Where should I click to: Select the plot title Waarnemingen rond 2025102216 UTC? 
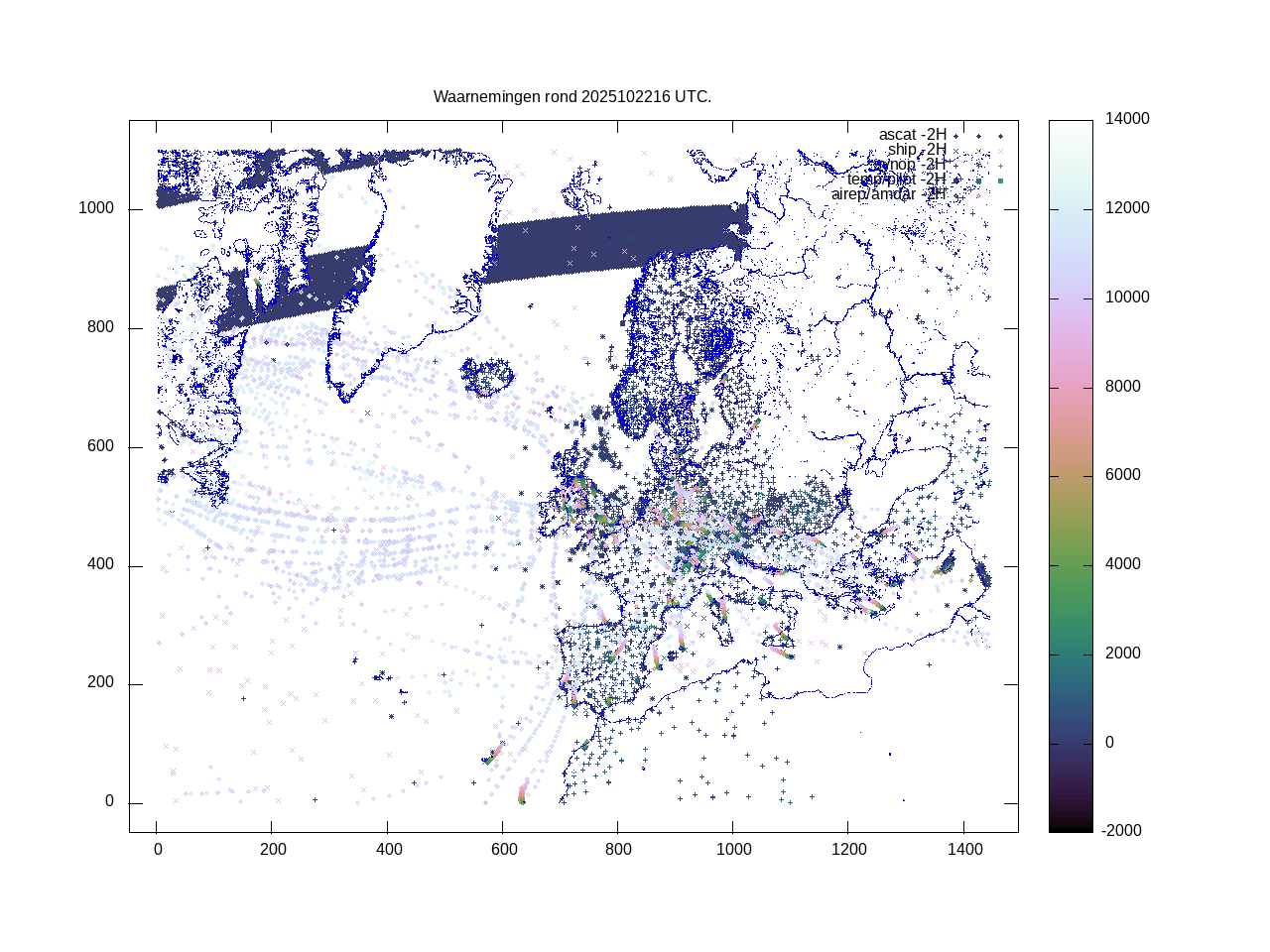point(572,97)
